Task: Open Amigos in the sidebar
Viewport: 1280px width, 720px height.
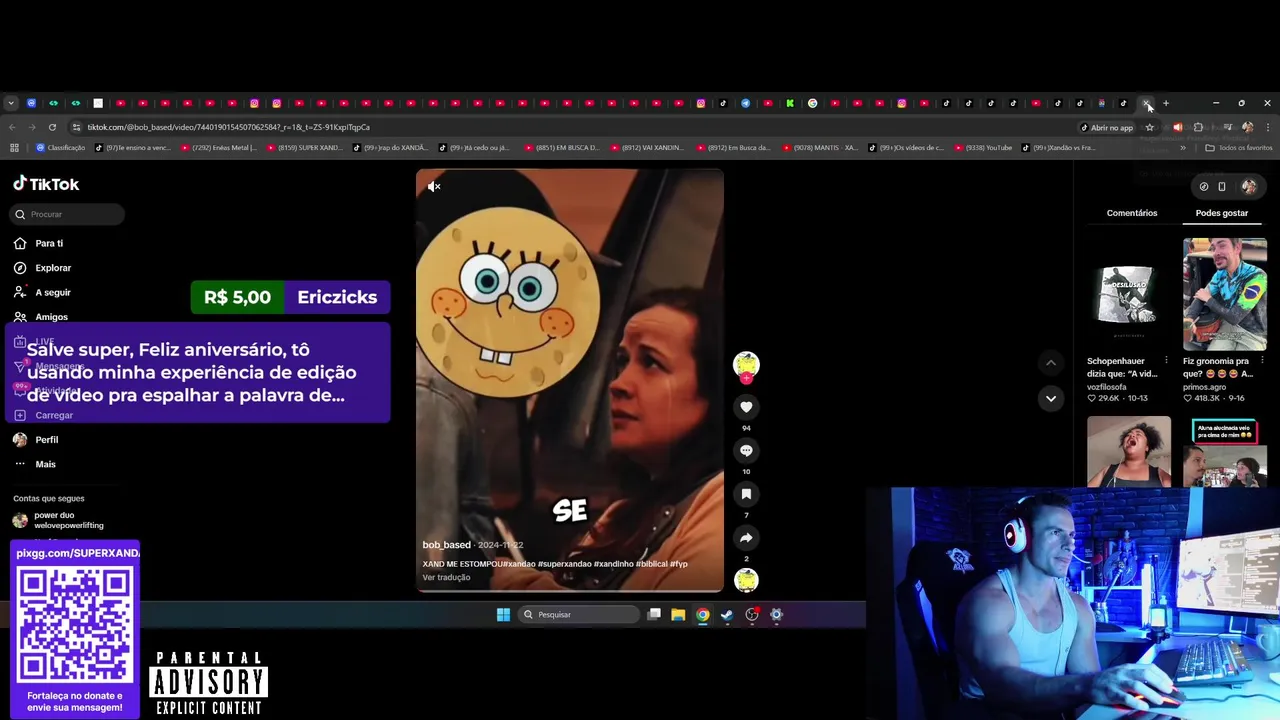Action: (x=40, y=317)
